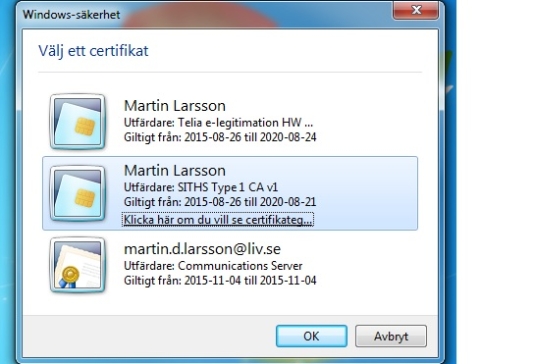Click 'Utfärdare: Telia e-legitimation HW' text

218,123
